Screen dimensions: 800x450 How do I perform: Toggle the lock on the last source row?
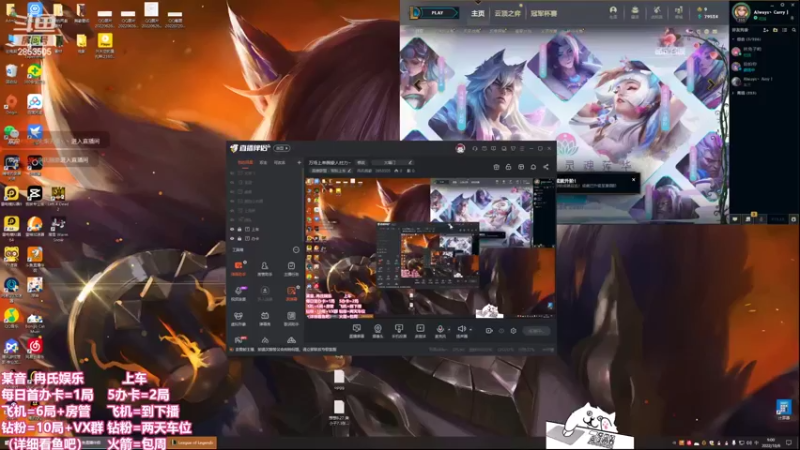(239, 238)
